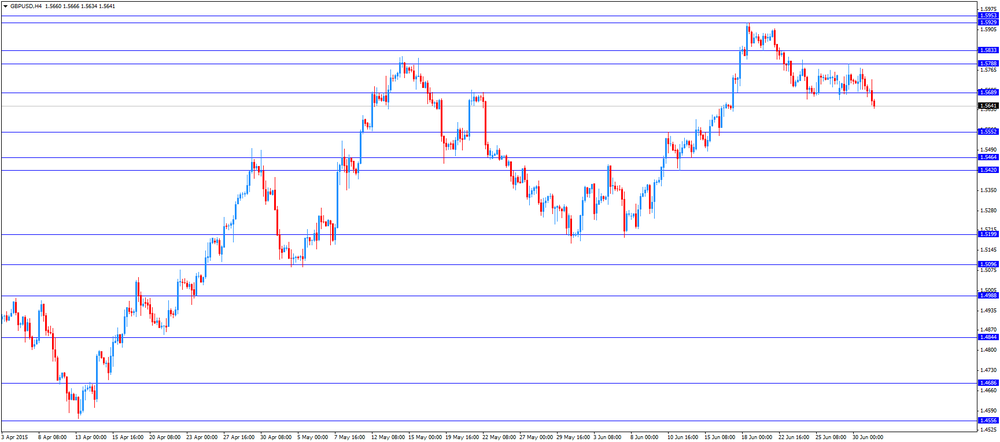This screenshot has height=442, width=1000.
Task: Click the 12 May 08:00 time label
Action: [x=388, y=438]
